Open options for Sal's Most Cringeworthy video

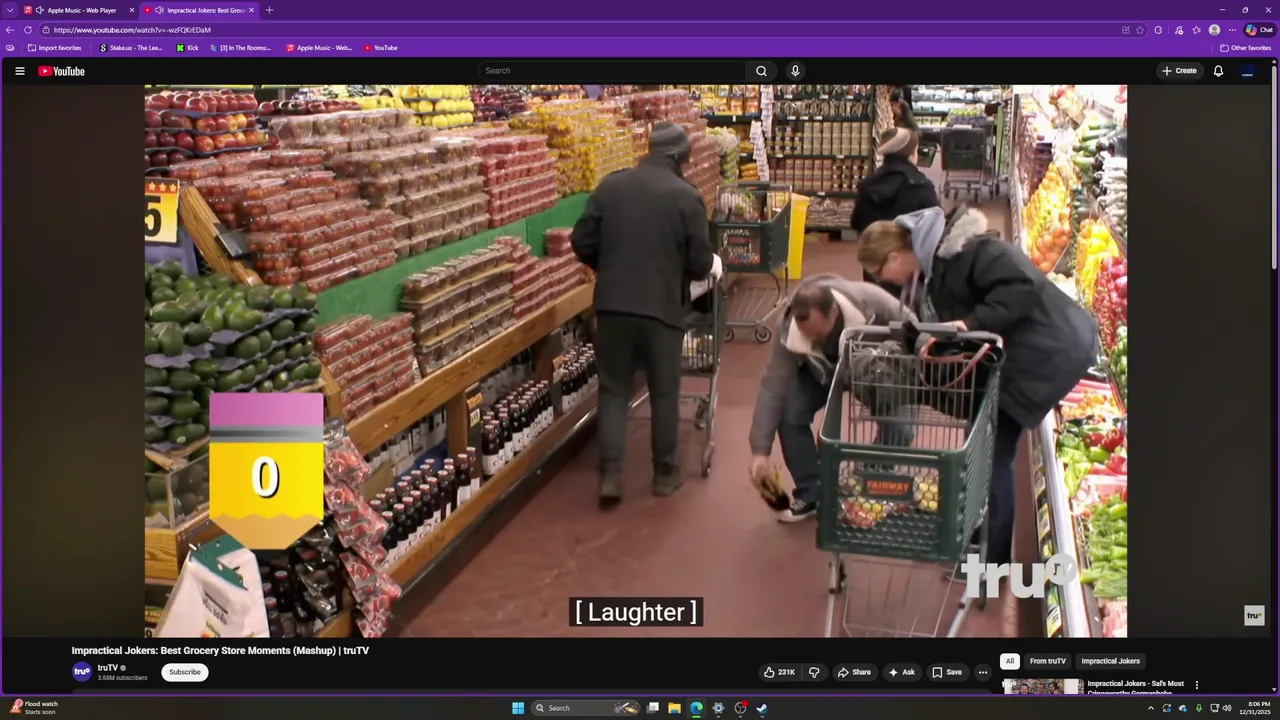[1197, 685]
